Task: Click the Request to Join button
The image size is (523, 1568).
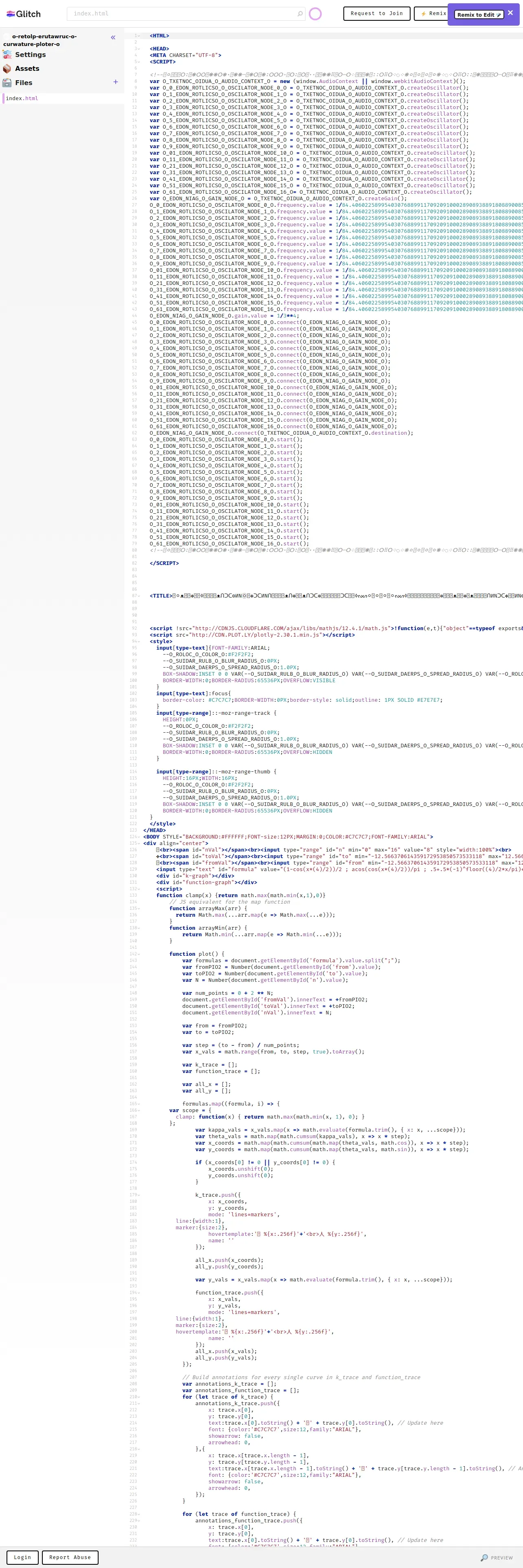Action: pos(377,13)
